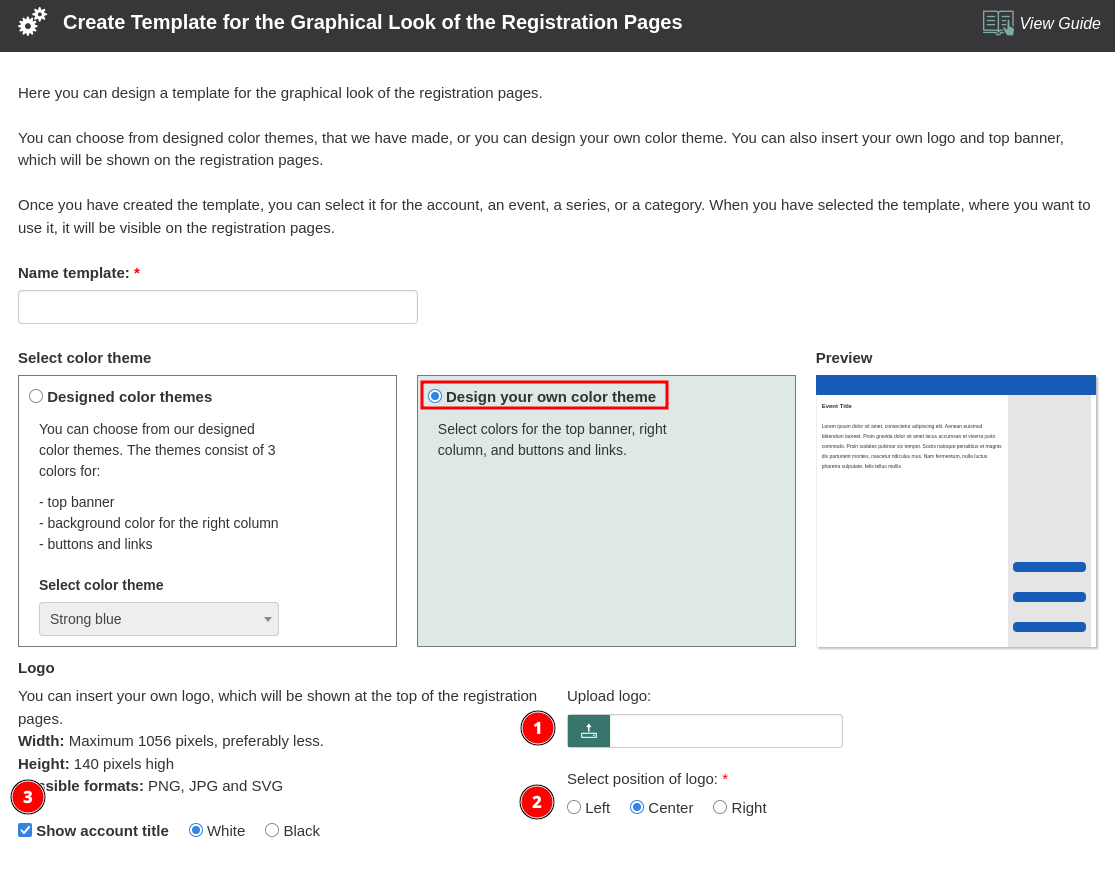1115x869 pixels.
Task: Click the green upload logo icon
Action: [x=589, y=731]
